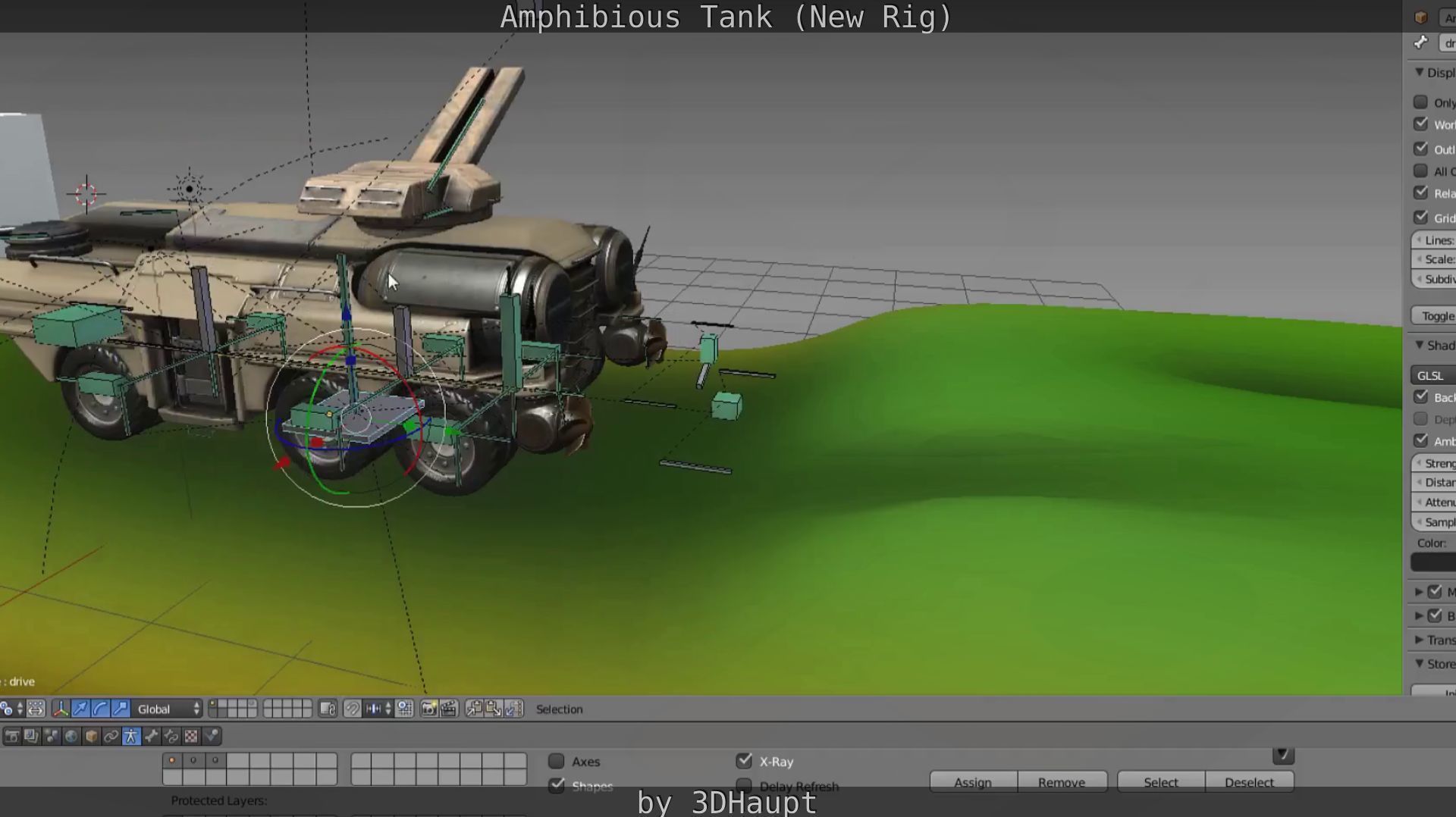Open the Scene properties tab
This screenshot has height=817, width=1456.
(51, 736)
